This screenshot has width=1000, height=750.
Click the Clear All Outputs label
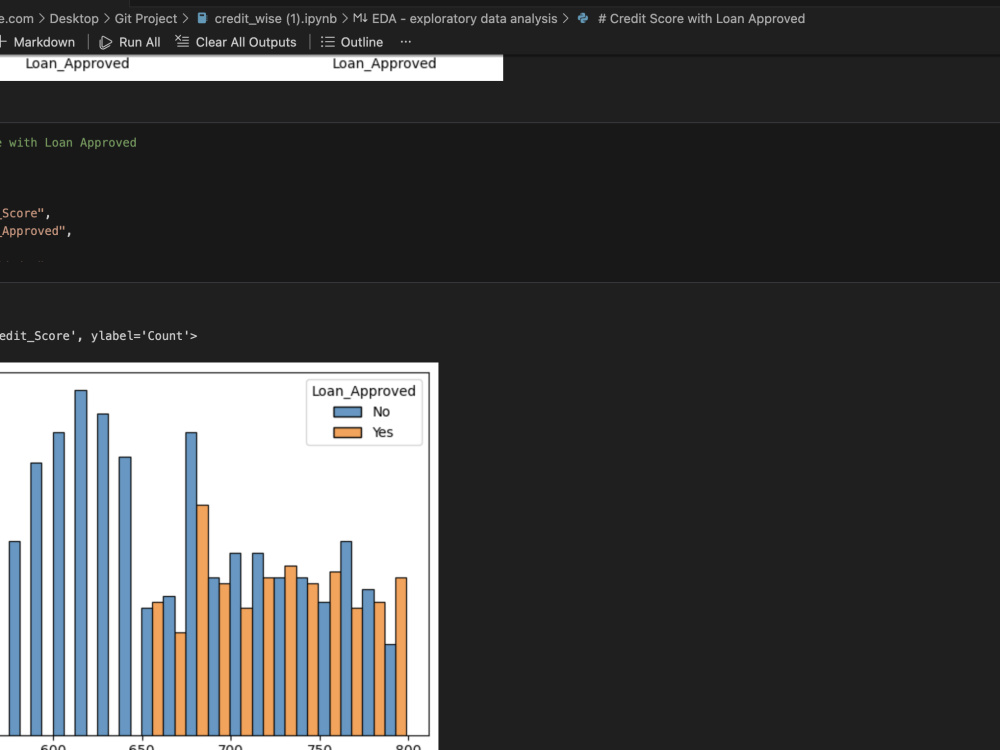click(x=246, y=42)
